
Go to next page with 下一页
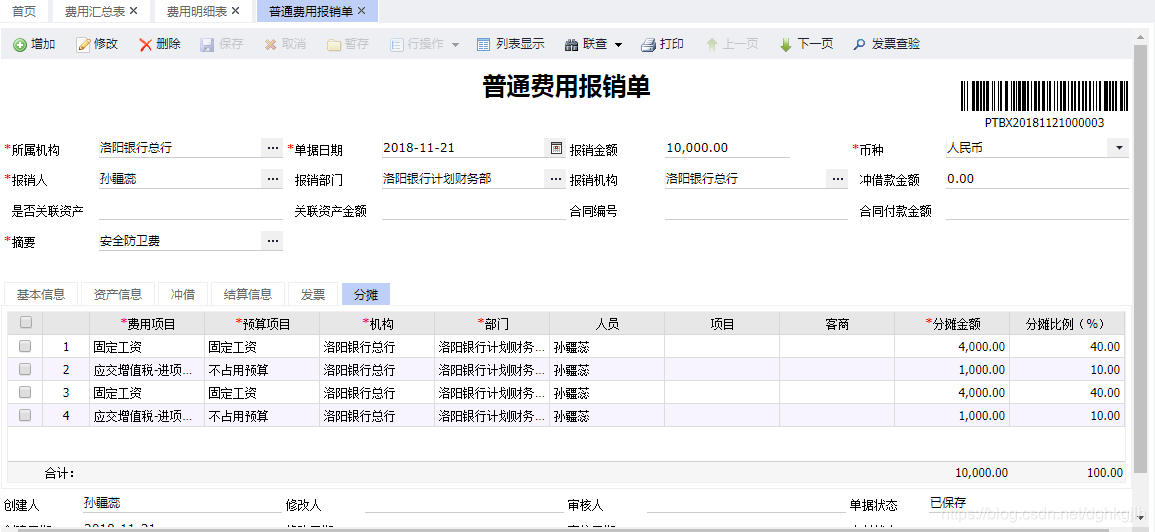807,44
